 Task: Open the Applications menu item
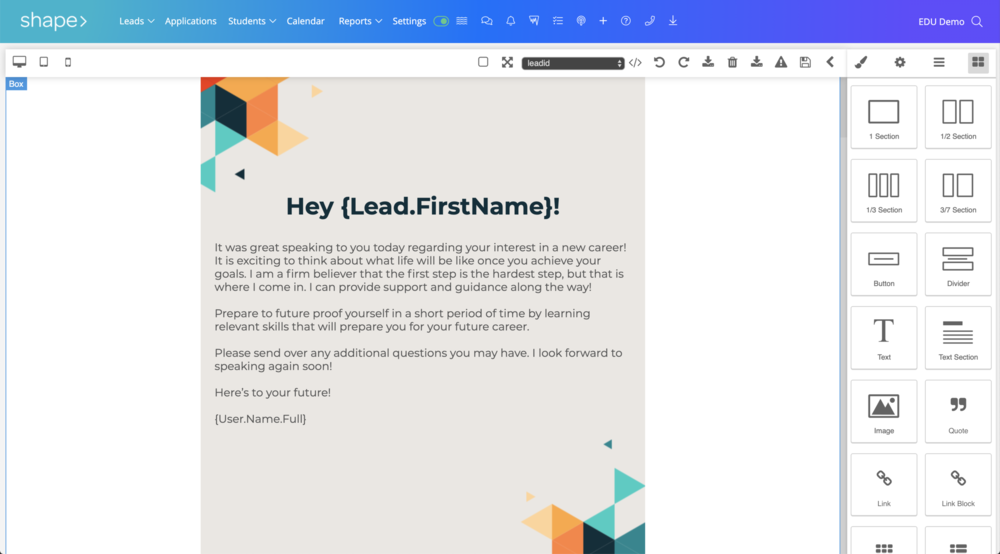coord(191,21)
